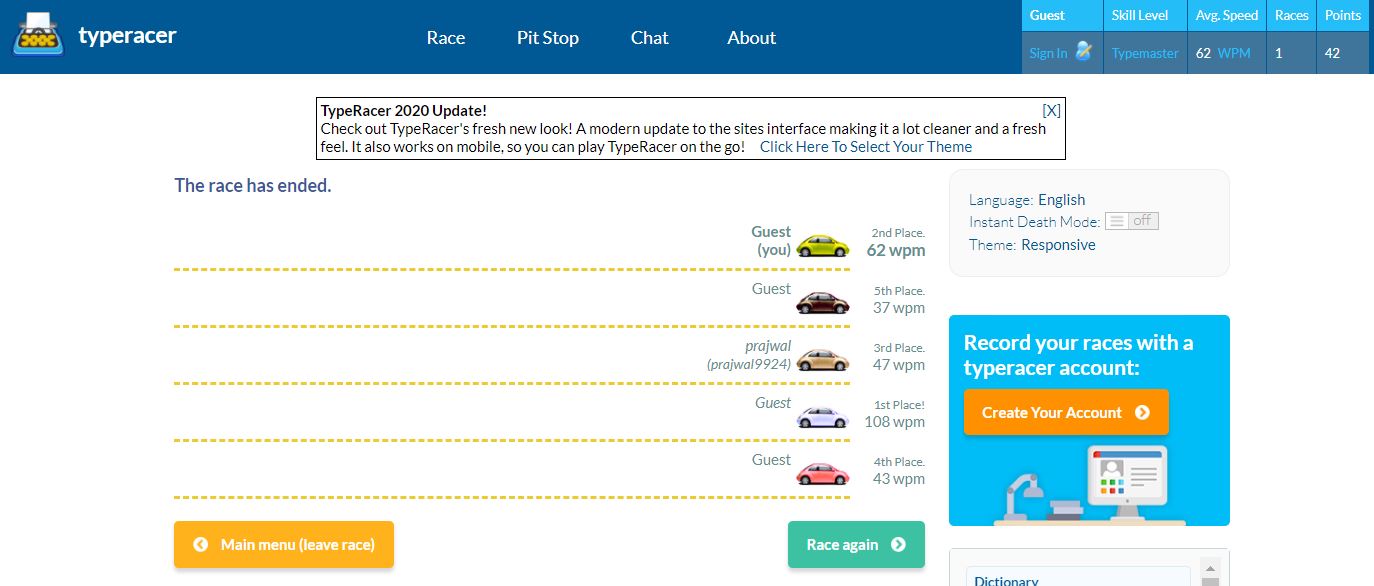1374x586 pixels.
Task: Click the Points value 42
Action: click(x=1332, y=53)
